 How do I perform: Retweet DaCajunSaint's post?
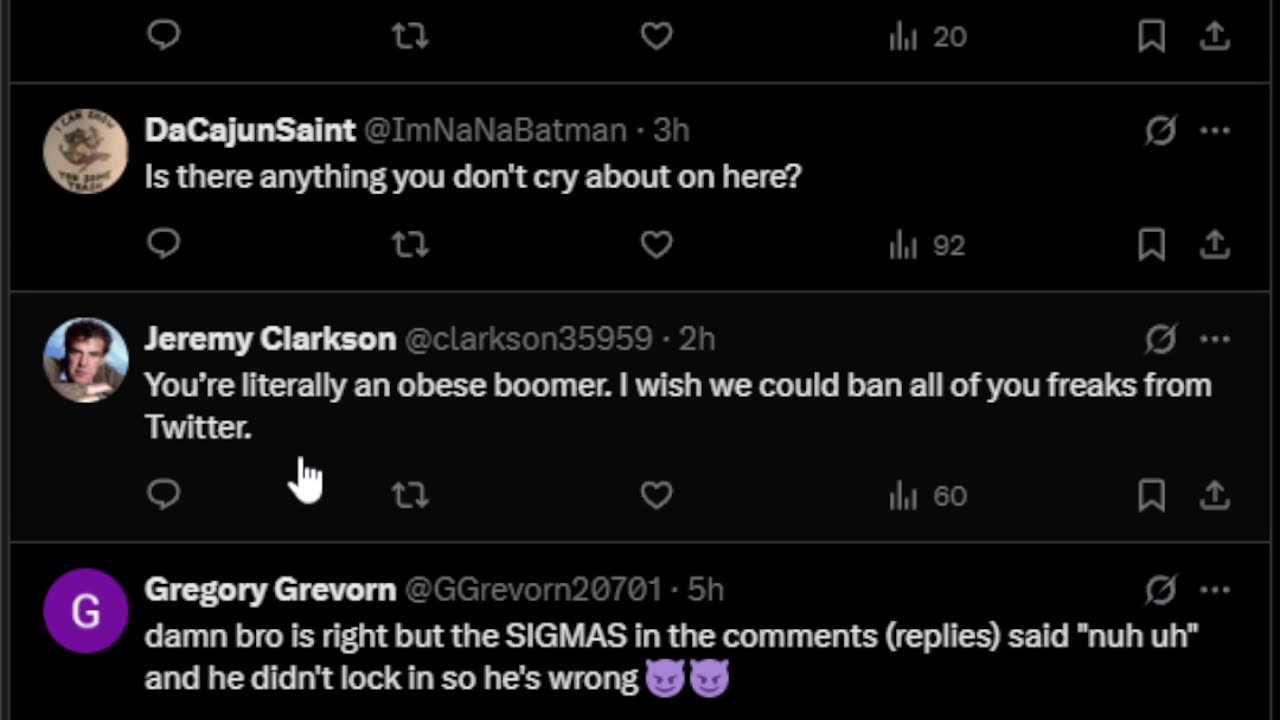coord(410,245)
